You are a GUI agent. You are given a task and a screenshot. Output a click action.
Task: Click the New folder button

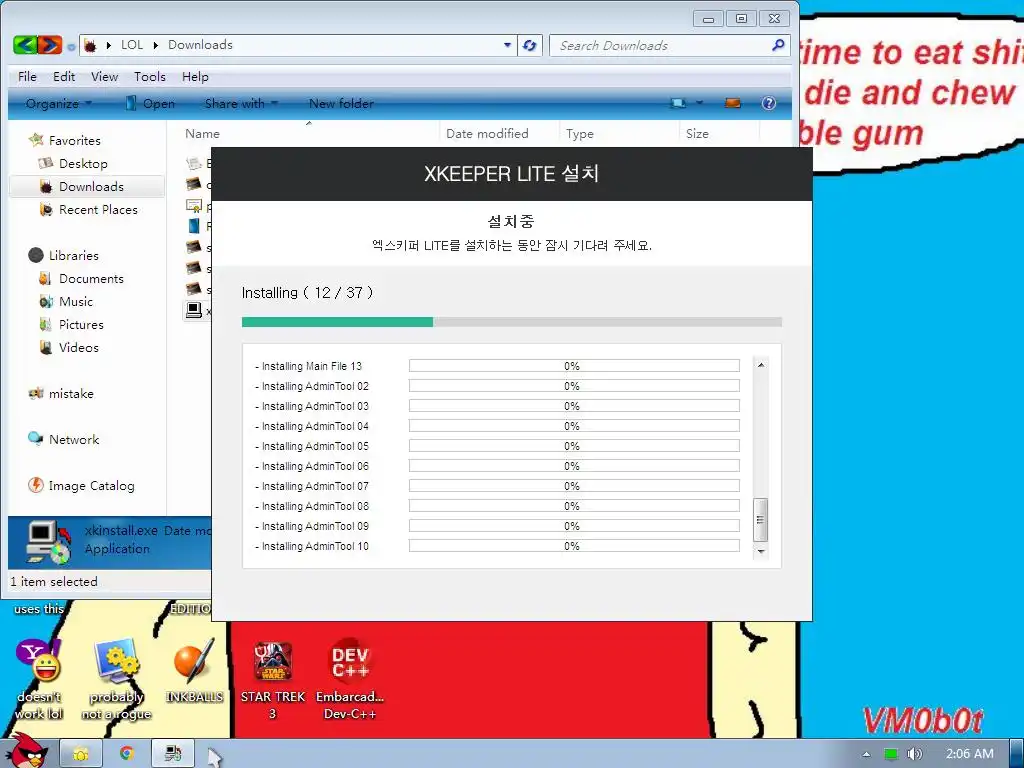[x=341, y=103]
